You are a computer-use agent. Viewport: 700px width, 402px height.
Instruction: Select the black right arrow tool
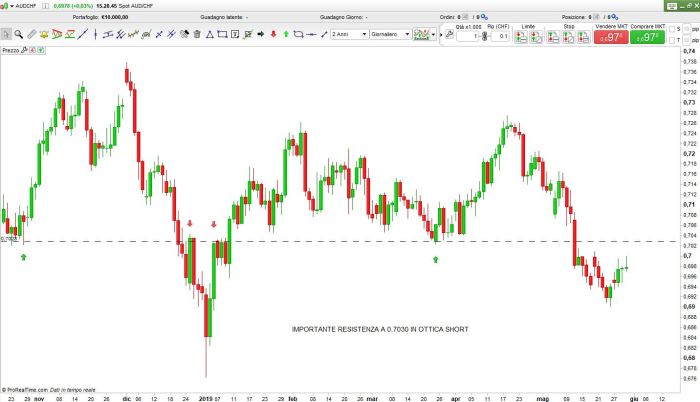point(261,34)
